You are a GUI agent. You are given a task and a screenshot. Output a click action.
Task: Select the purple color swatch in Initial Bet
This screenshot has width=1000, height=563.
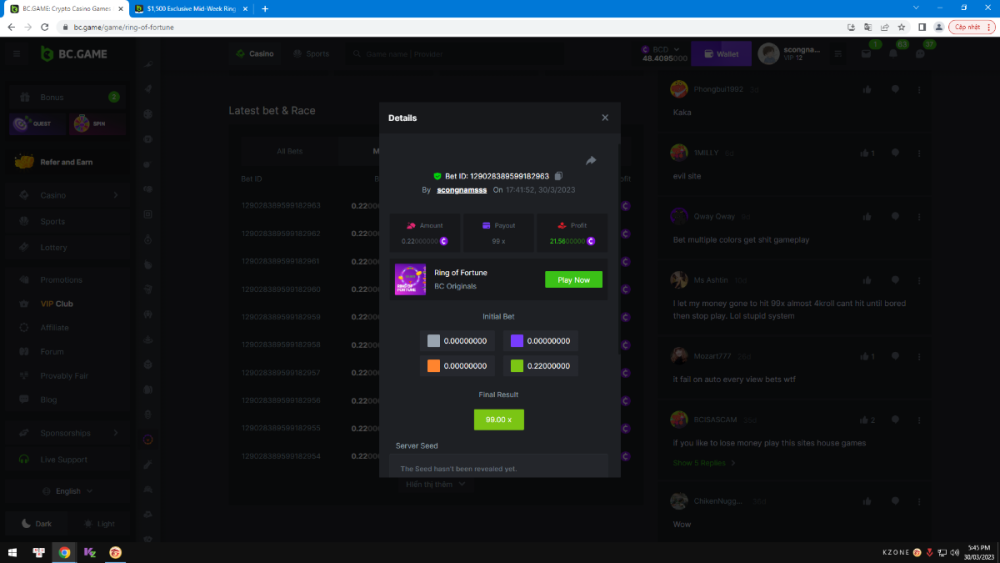[x=517, y=341]
